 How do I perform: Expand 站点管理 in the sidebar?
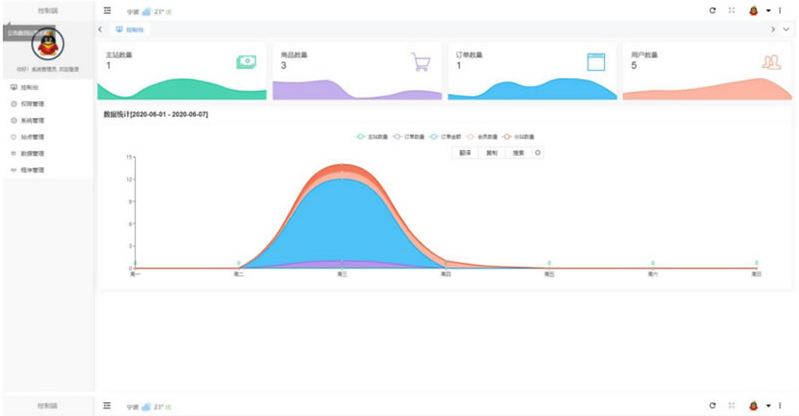pos(47,137)
